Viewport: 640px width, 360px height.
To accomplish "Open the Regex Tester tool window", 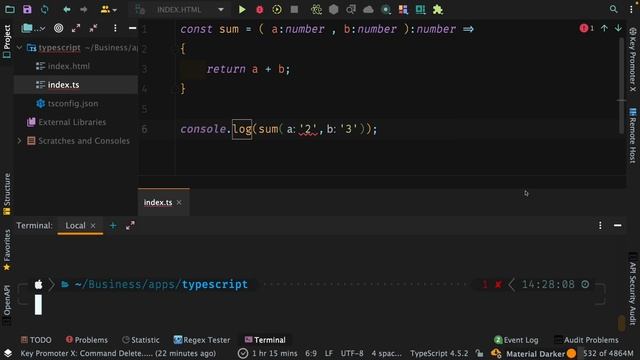I will [x=202, y=340].
